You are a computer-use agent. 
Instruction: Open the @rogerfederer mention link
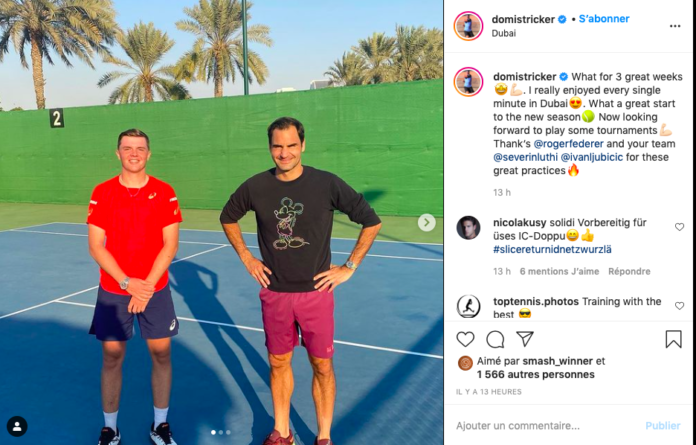[x=568, y=144]
